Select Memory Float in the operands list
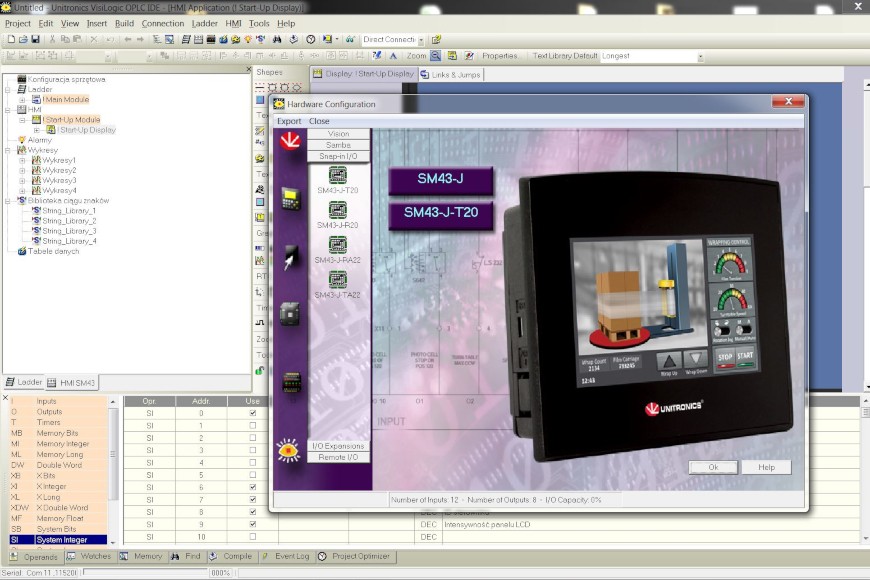Screen dimensions: 870x580 click(60, 518)
